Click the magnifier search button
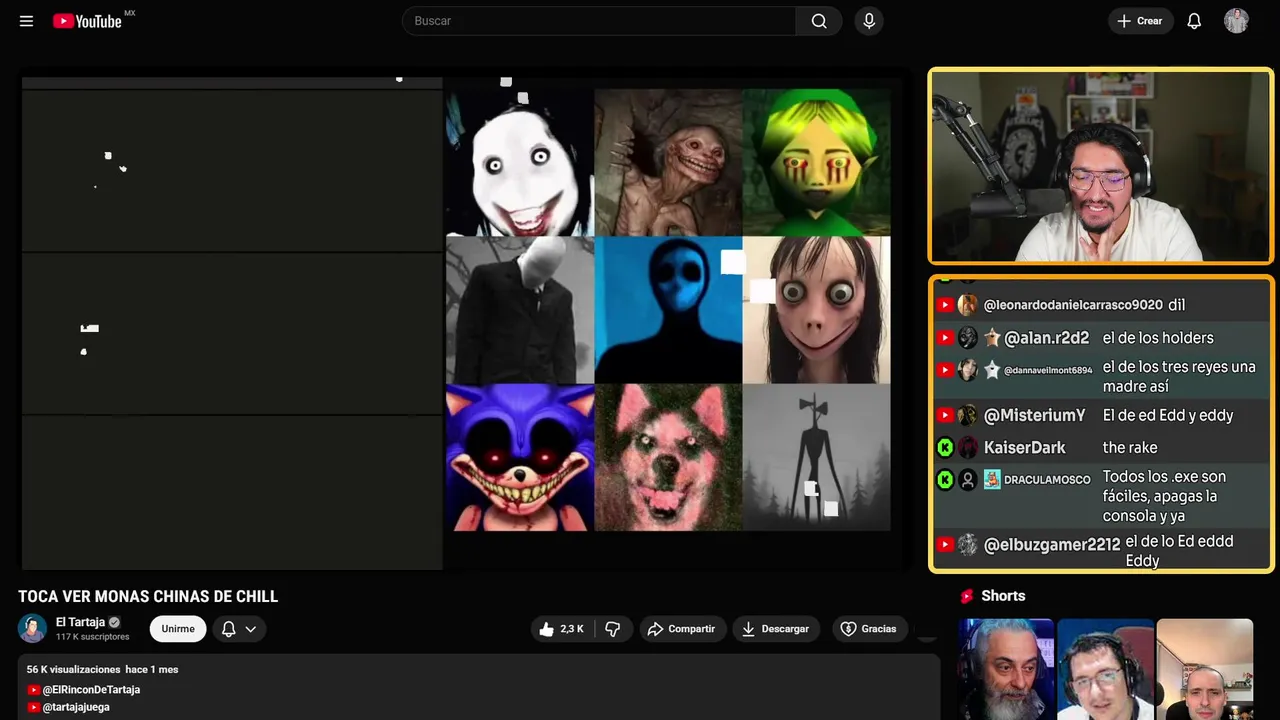This screenshot has height=720, width=1280. point(819,21)
